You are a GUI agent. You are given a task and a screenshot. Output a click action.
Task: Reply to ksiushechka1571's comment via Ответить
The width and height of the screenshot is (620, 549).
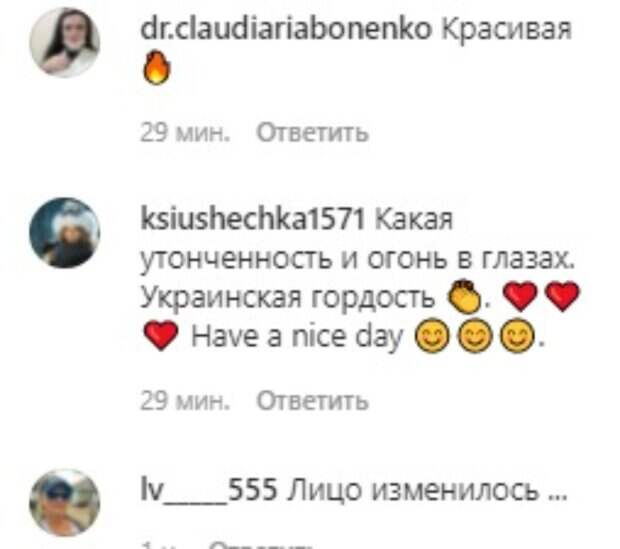pos(312,401)
